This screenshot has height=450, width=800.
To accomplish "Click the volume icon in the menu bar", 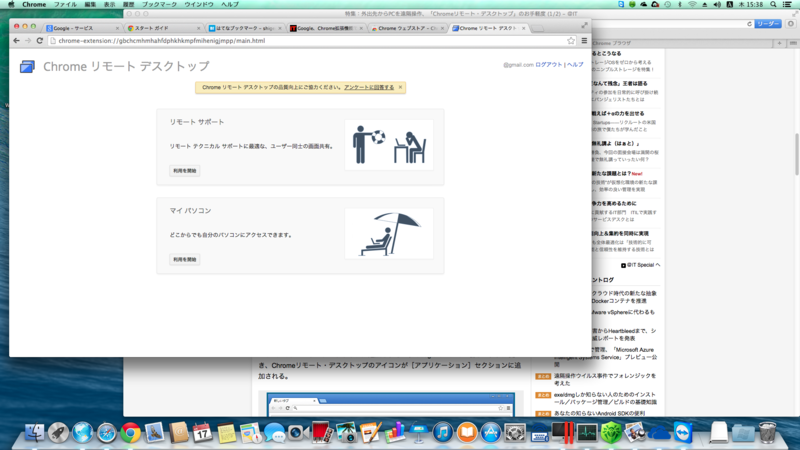I will (x=717, y=4).
